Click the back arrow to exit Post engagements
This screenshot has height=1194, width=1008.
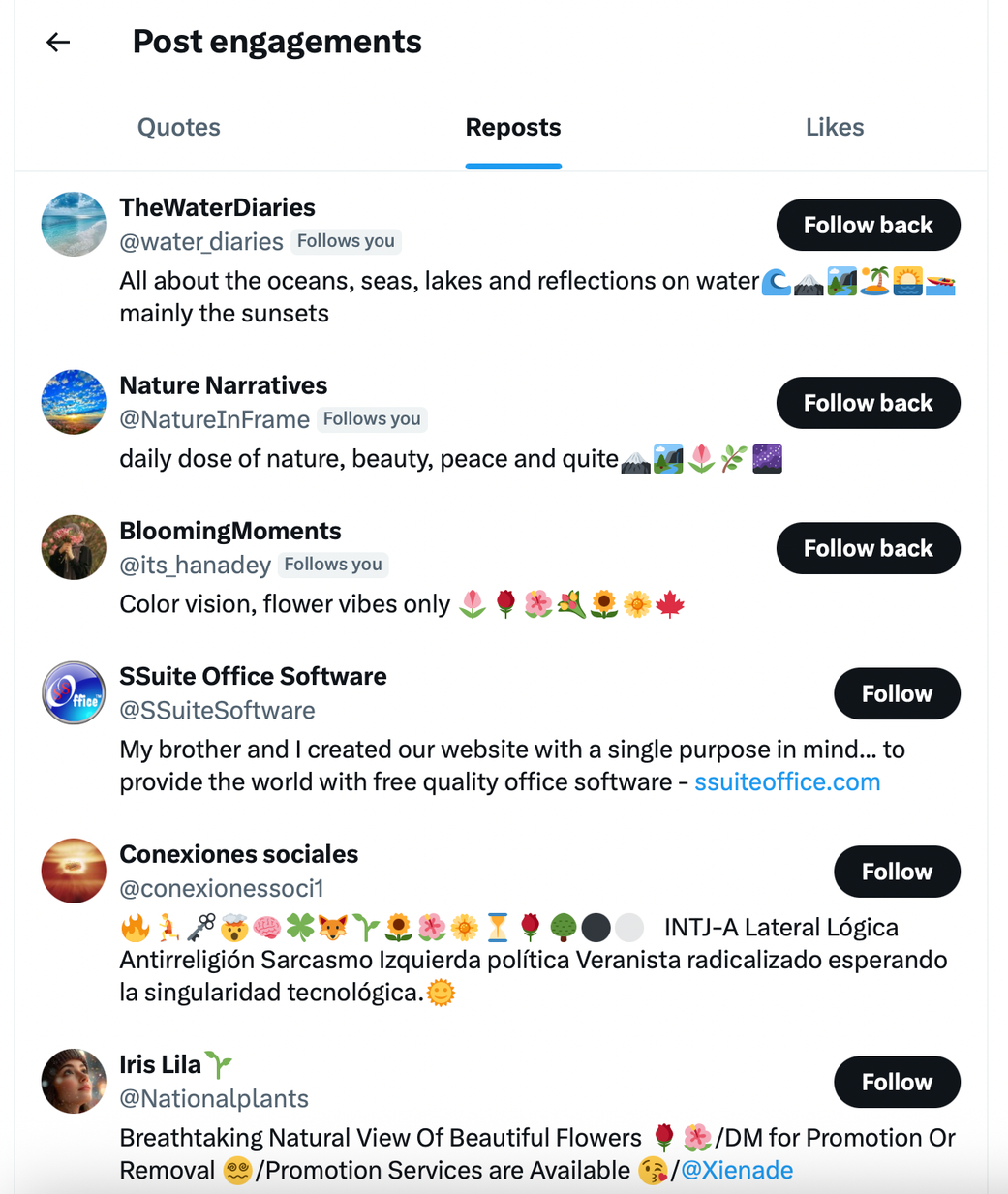(57, 42)
